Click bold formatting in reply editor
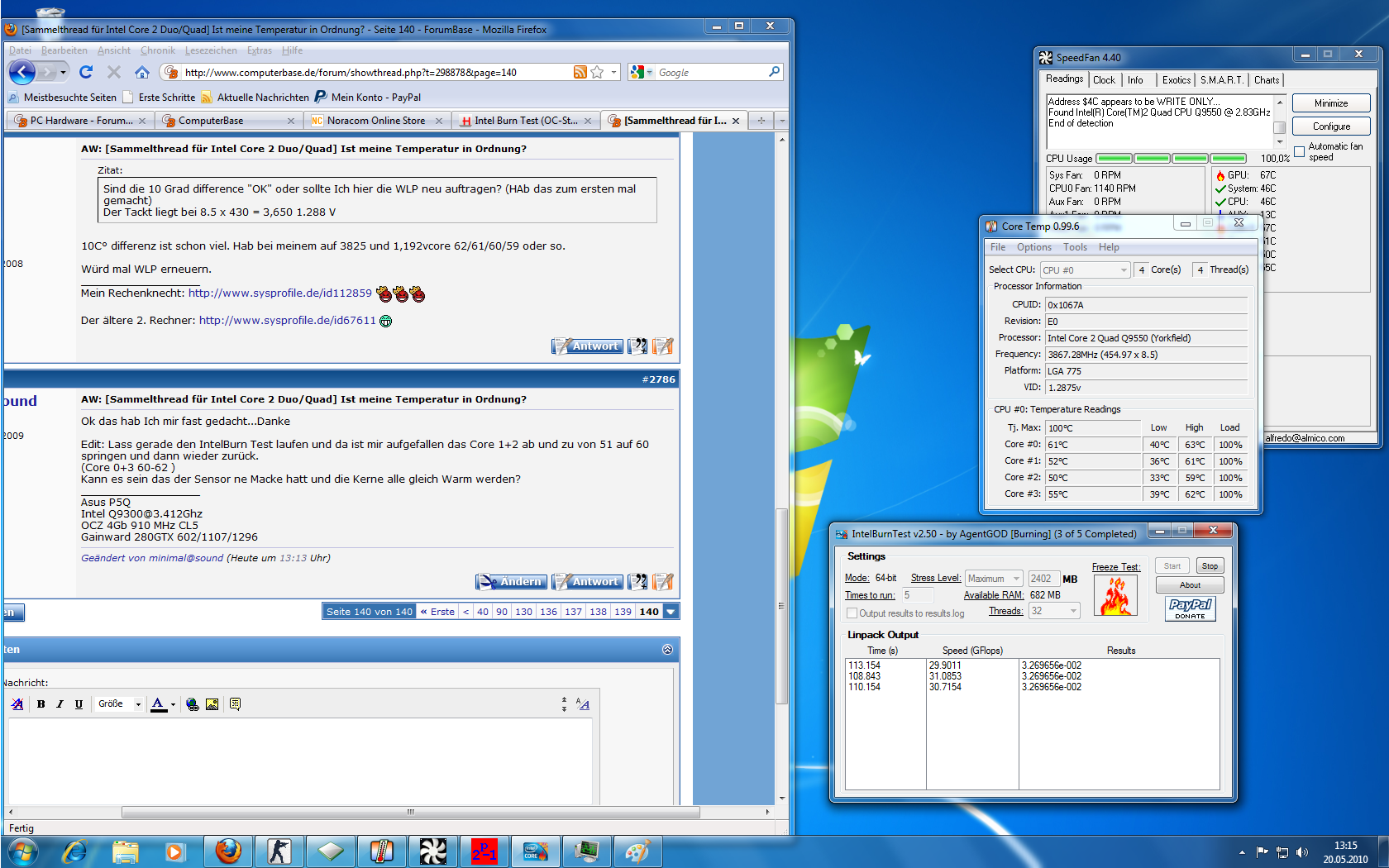Viewport: 1389px width, 868px height. point(41,704)
